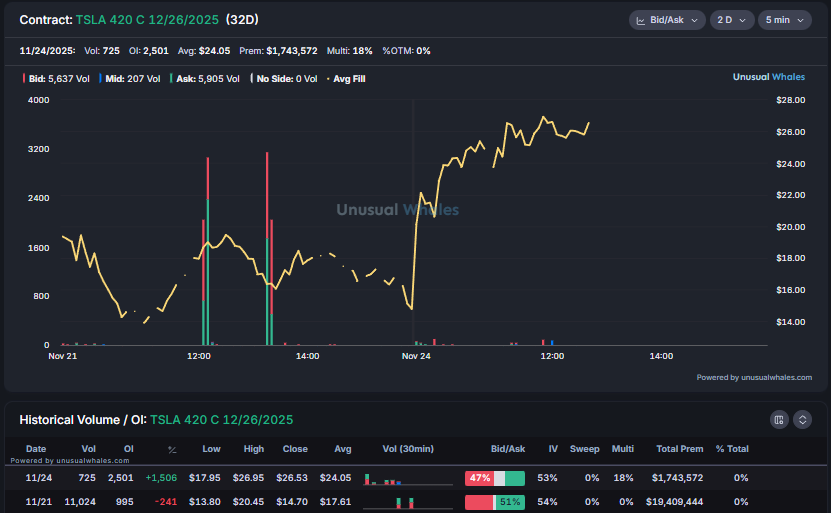Click the Prem: $1,743,572 stat in summary bar
Image resolution: width=831 pixels, height=513 pixels.
coord(278,51)
